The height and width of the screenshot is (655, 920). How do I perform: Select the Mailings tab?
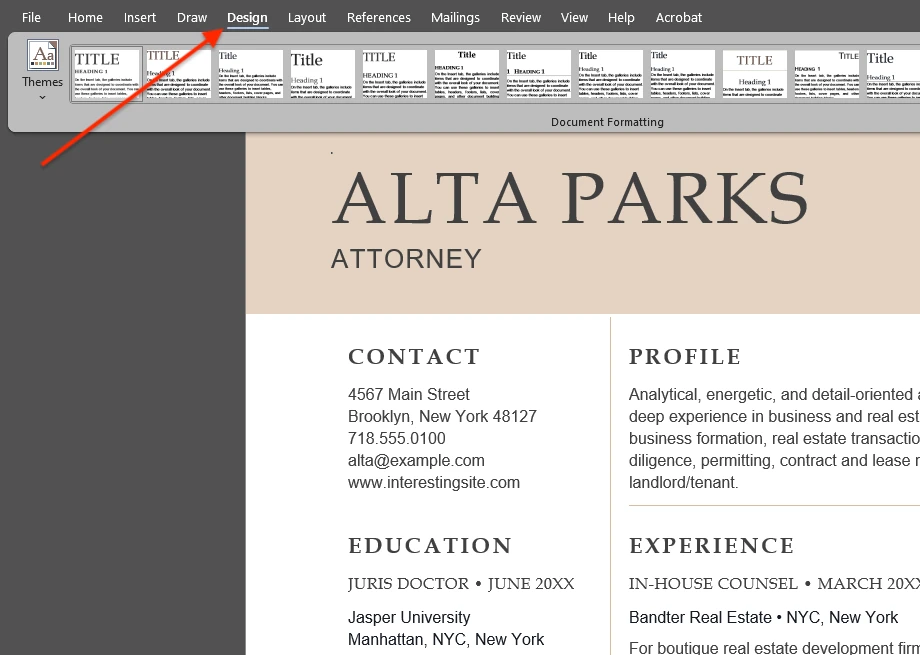455,17
